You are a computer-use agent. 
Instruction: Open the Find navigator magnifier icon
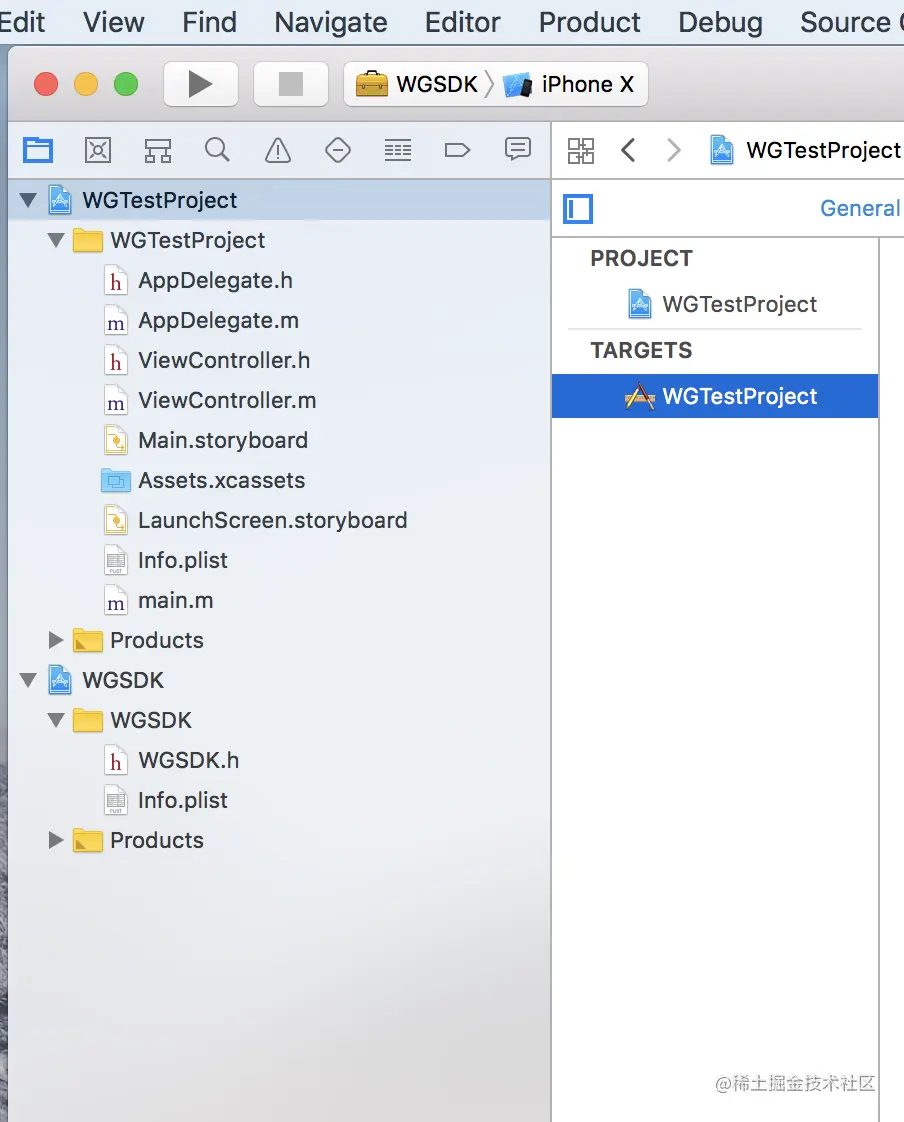click(218, 150)
